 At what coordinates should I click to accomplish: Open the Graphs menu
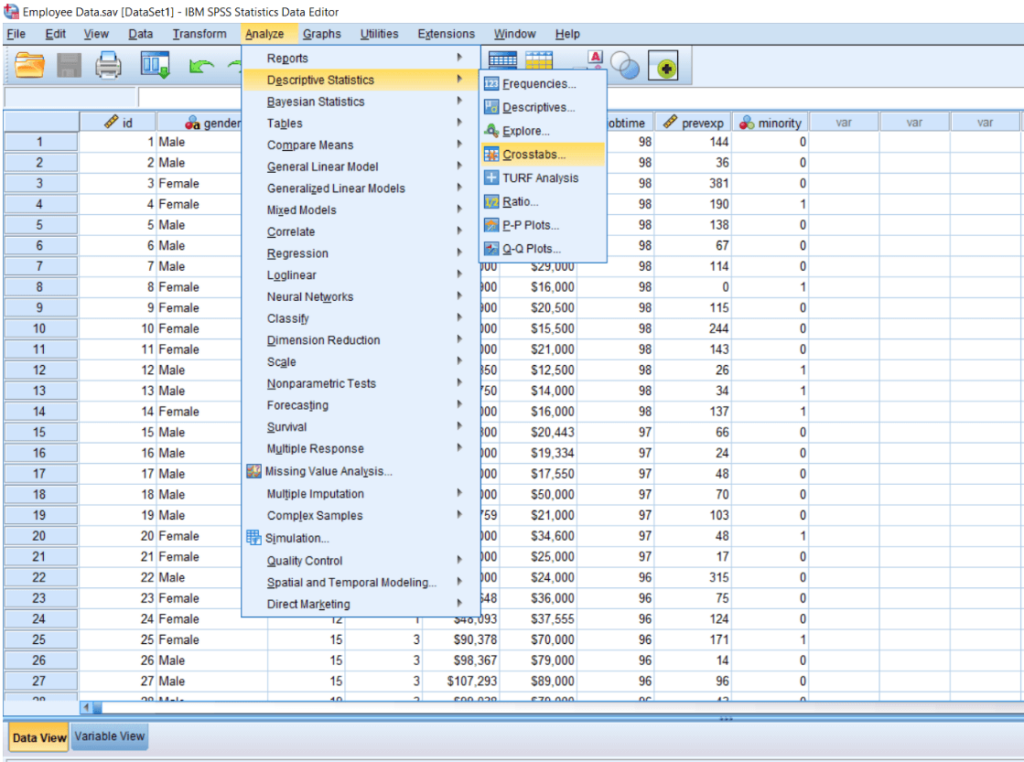click(322, 33)
